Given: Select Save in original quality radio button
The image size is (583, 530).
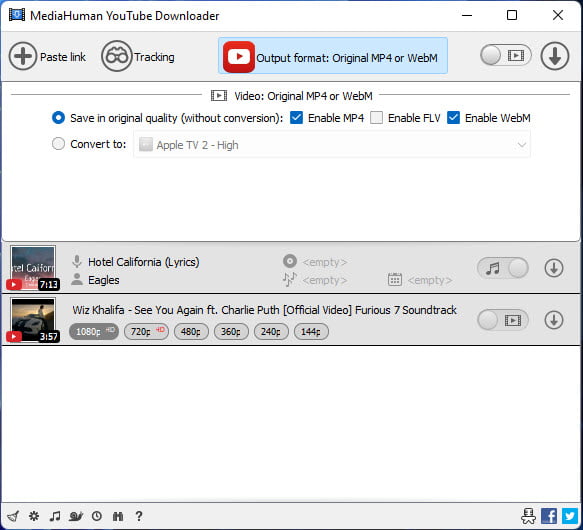Looking at the screenshot, I should pos(58,118).
